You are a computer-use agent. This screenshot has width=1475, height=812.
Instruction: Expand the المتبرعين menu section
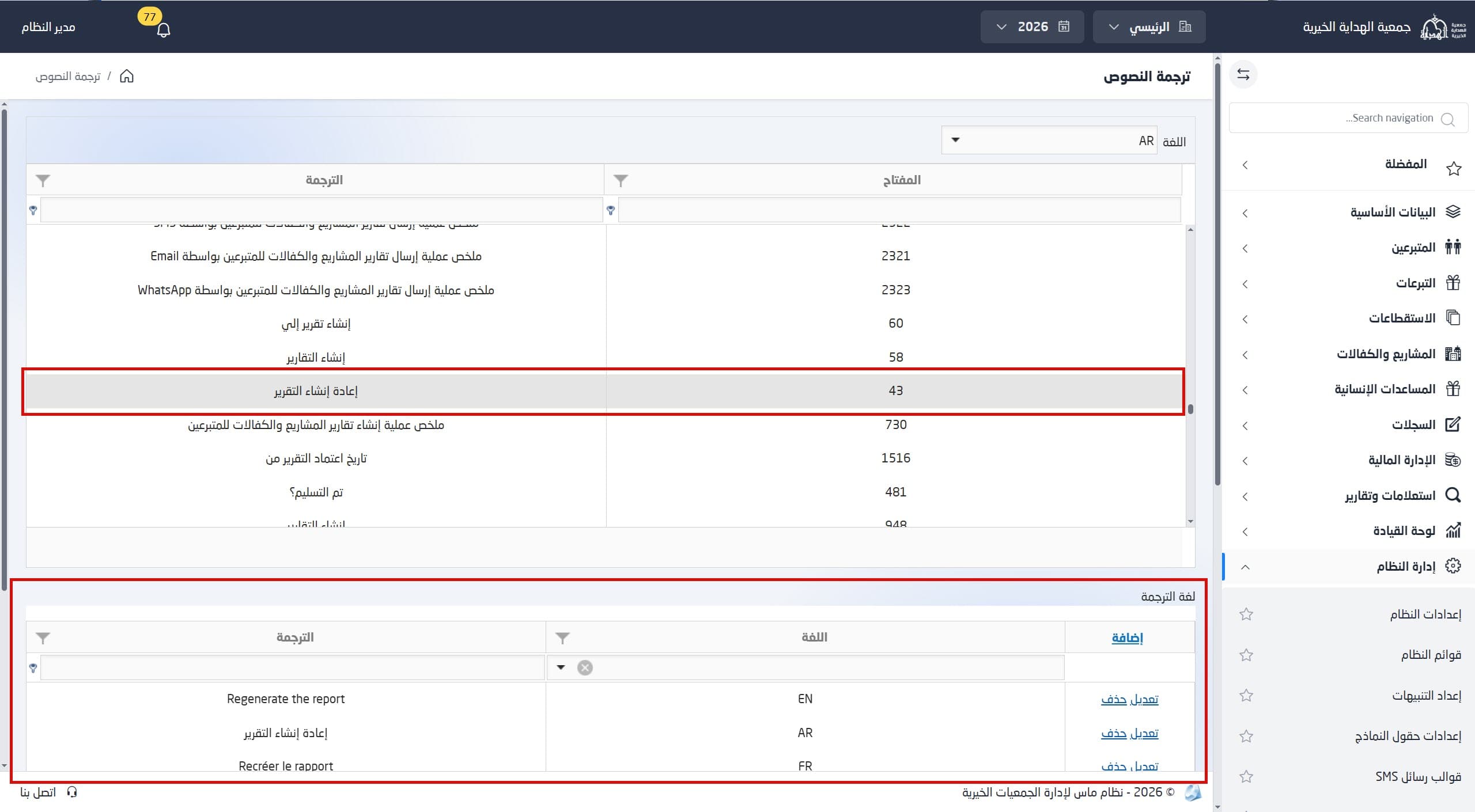click(x=1348, y=248)
